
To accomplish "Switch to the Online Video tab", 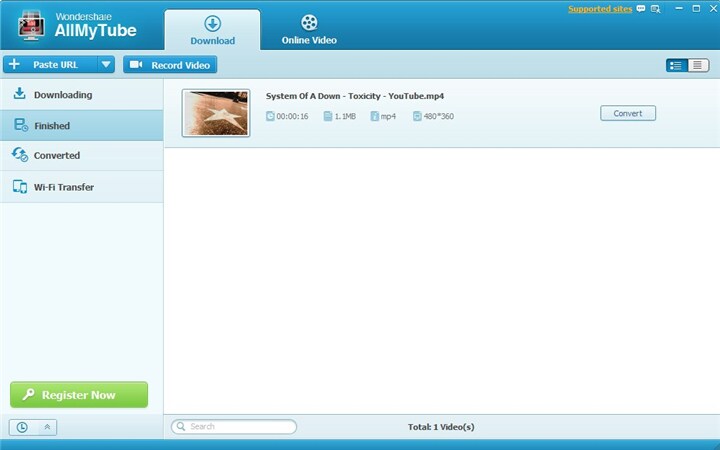I will click(309, 30).
